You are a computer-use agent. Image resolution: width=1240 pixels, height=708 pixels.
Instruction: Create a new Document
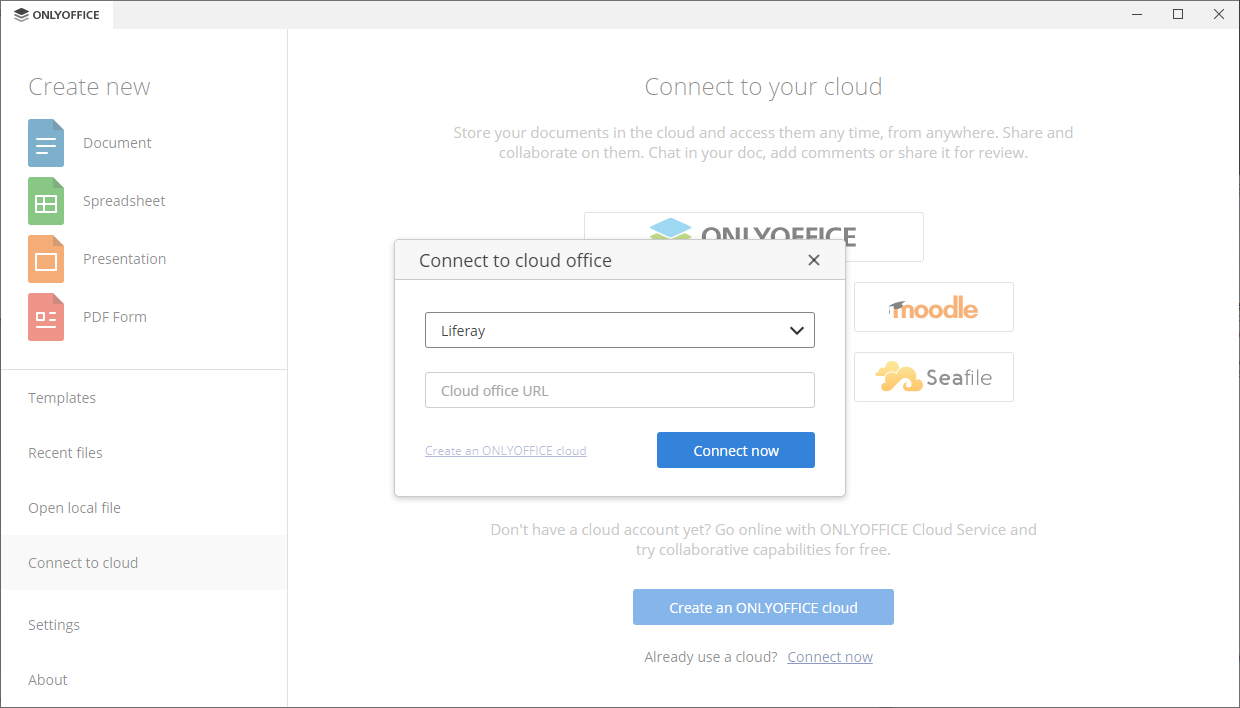click(117, 142)
